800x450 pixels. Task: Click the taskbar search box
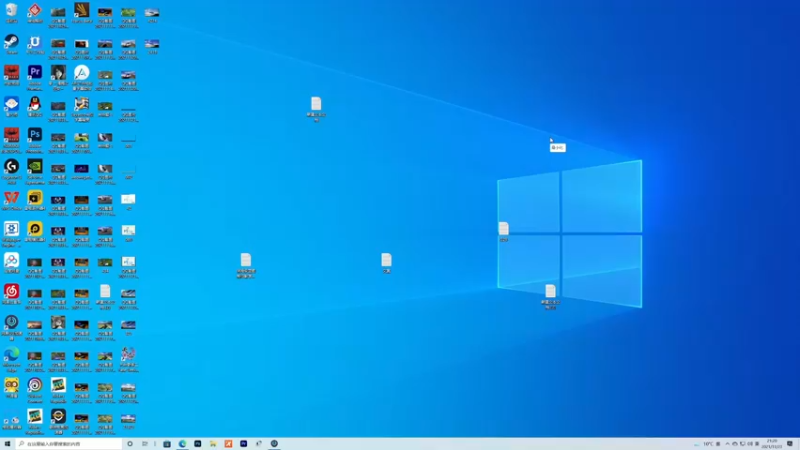pos(69,444)
